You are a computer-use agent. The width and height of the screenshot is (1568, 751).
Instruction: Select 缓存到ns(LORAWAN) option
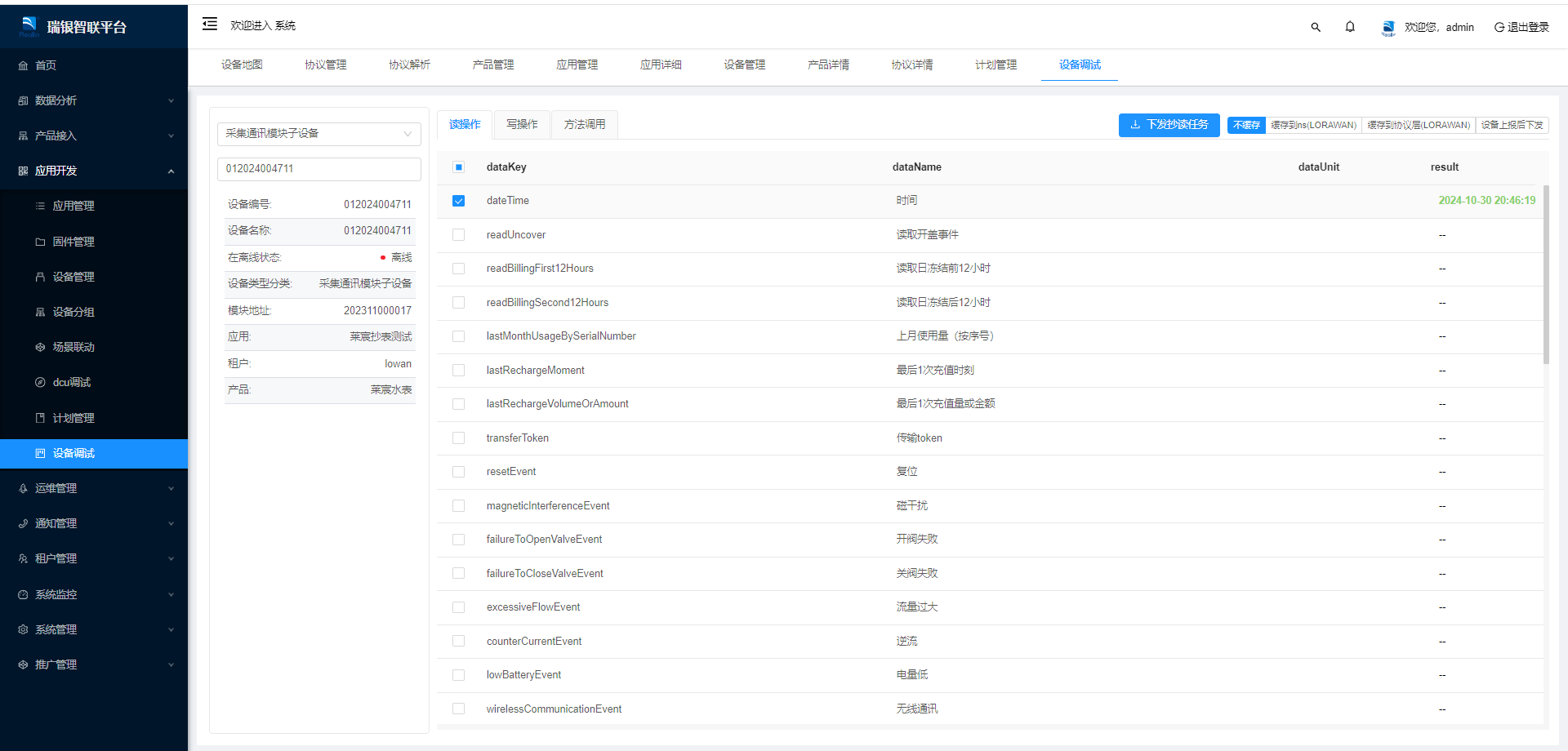point(1313,125)
